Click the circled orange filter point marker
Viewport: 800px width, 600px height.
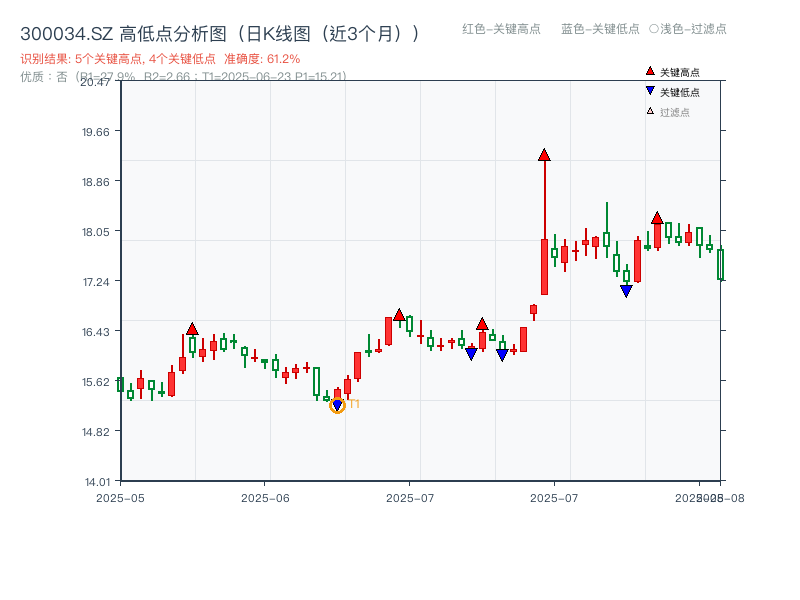tap(338, 405)
